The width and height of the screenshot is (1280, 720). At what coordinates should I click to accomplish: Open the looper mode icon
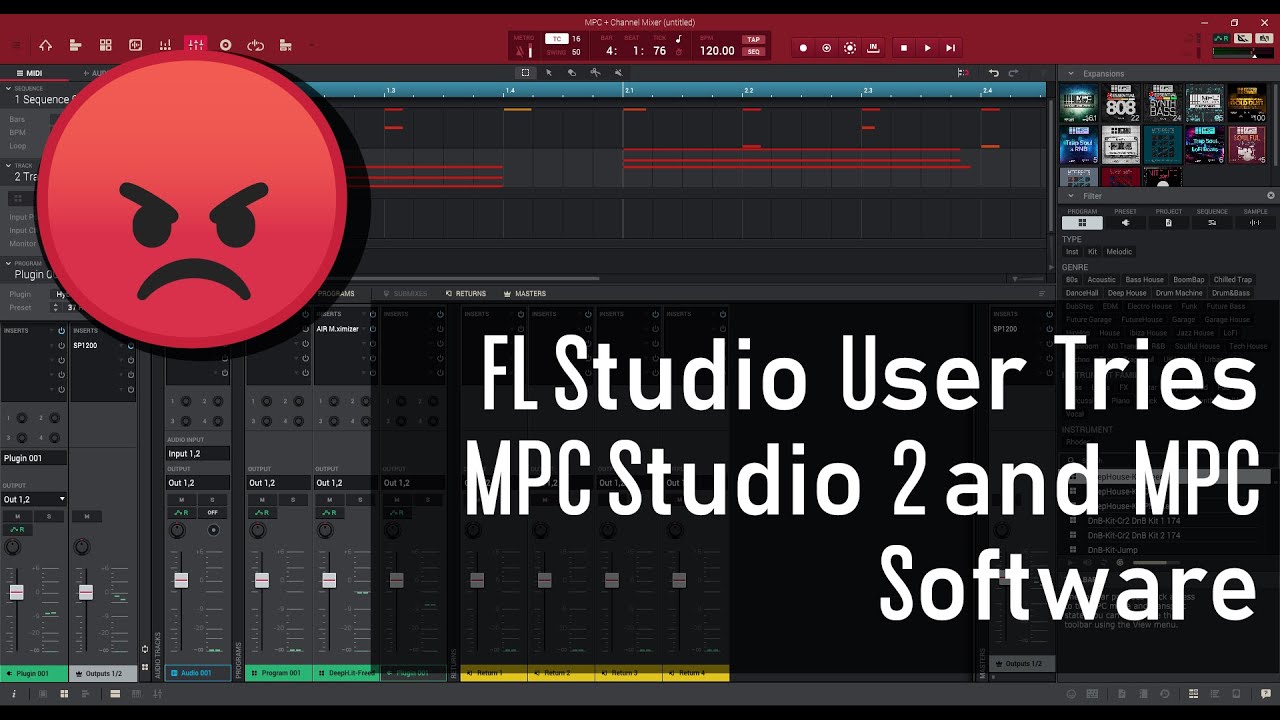pos(255,46)
